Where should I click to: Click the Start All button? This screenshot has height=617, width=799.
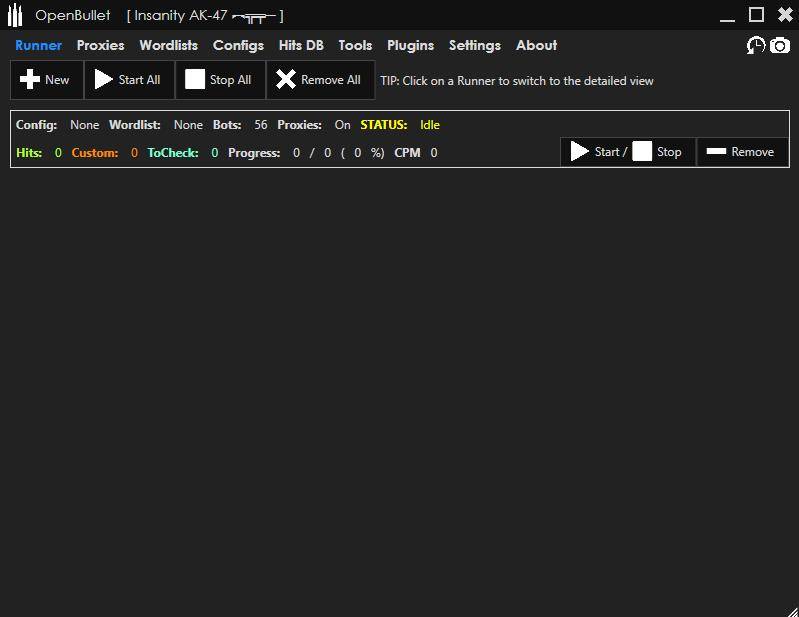(129, 80)
